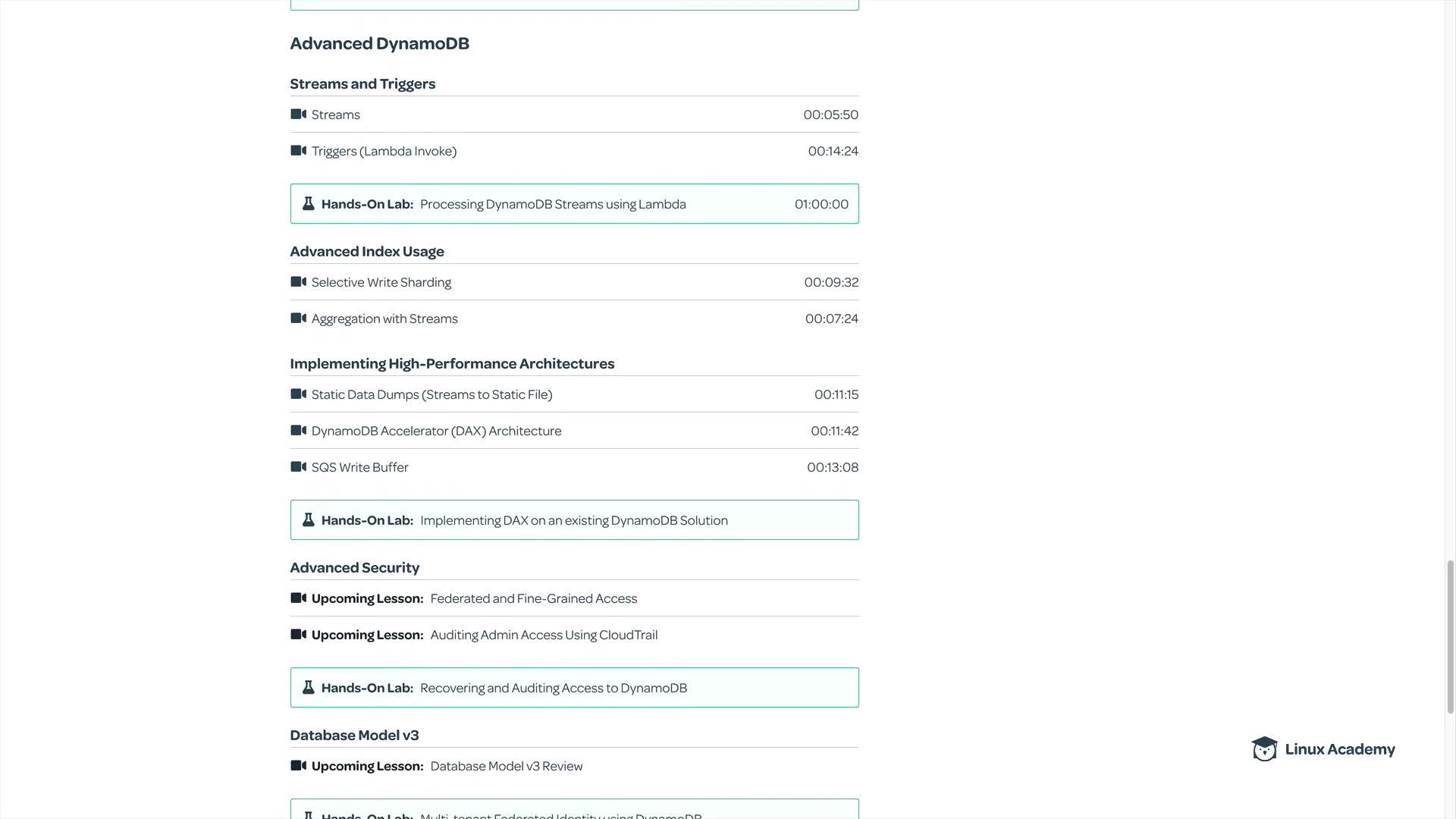Click flask icon of Recovering and Auditing lab
The image size is (1456, 819).
308,688
